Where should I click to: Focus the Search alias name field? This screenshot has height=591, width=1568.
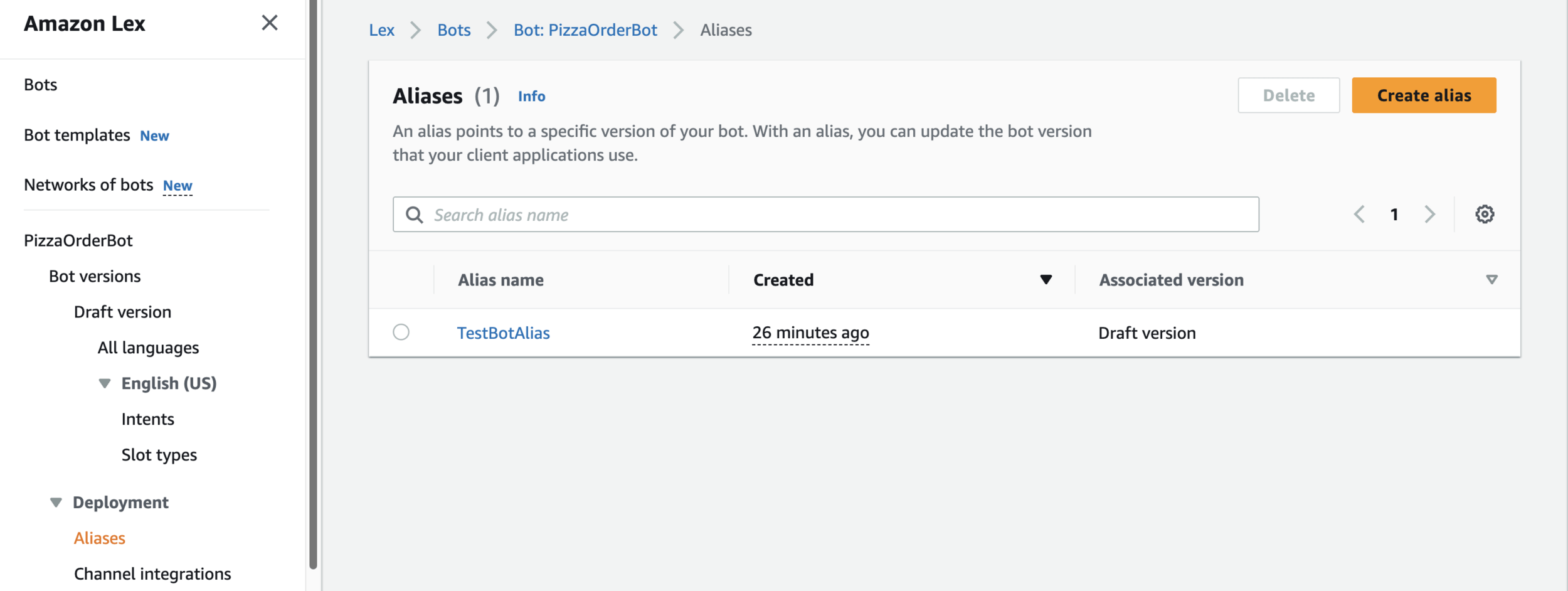click(840, 215)
